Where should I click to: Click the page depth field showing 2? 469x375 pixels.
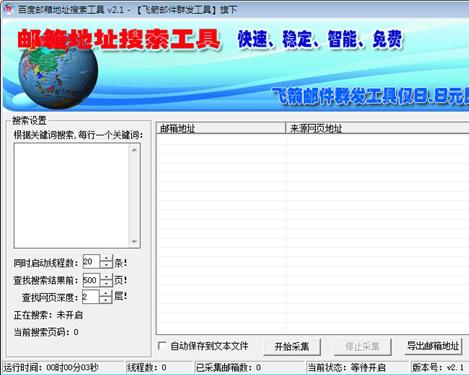pos(90,297)
